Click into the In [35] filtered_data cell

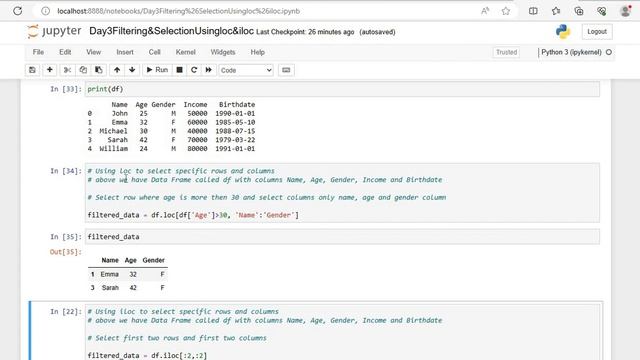(342, 237)
